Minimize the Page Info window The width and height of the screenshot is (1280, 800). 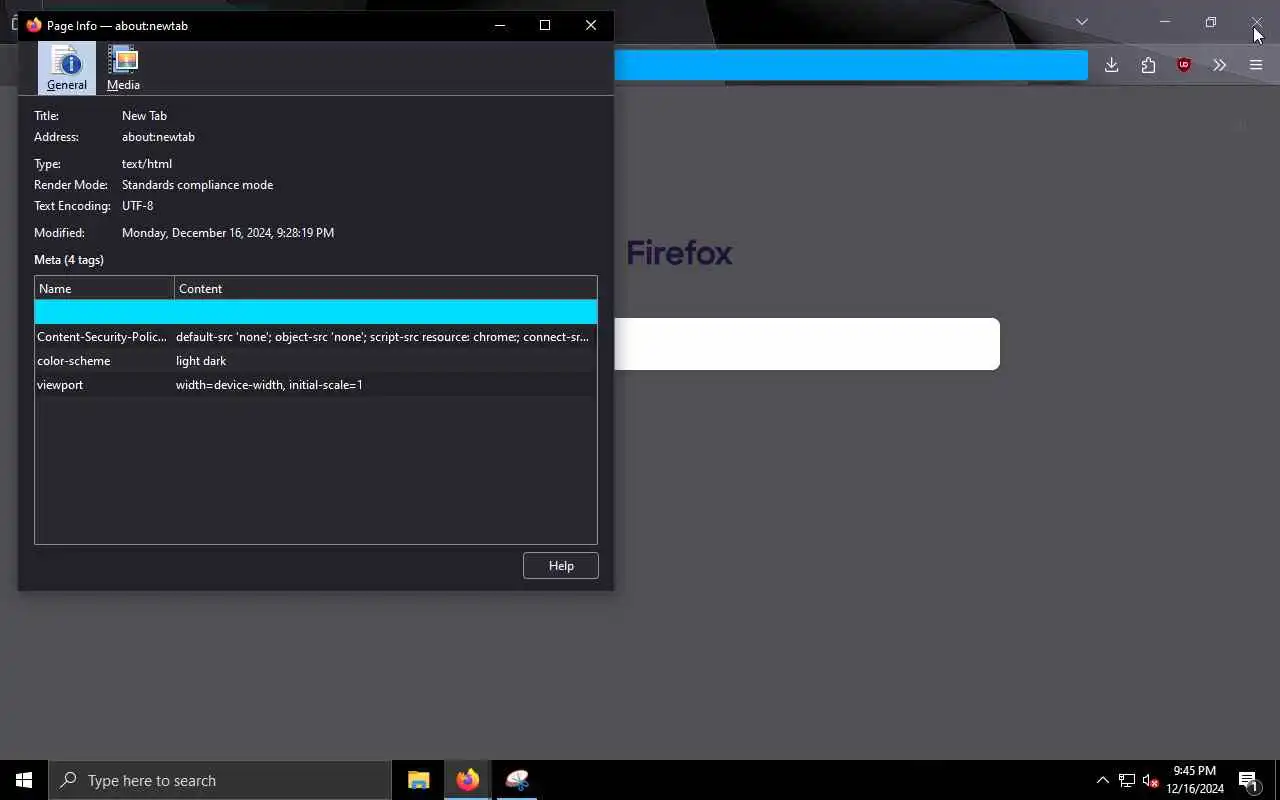point(500,25)
